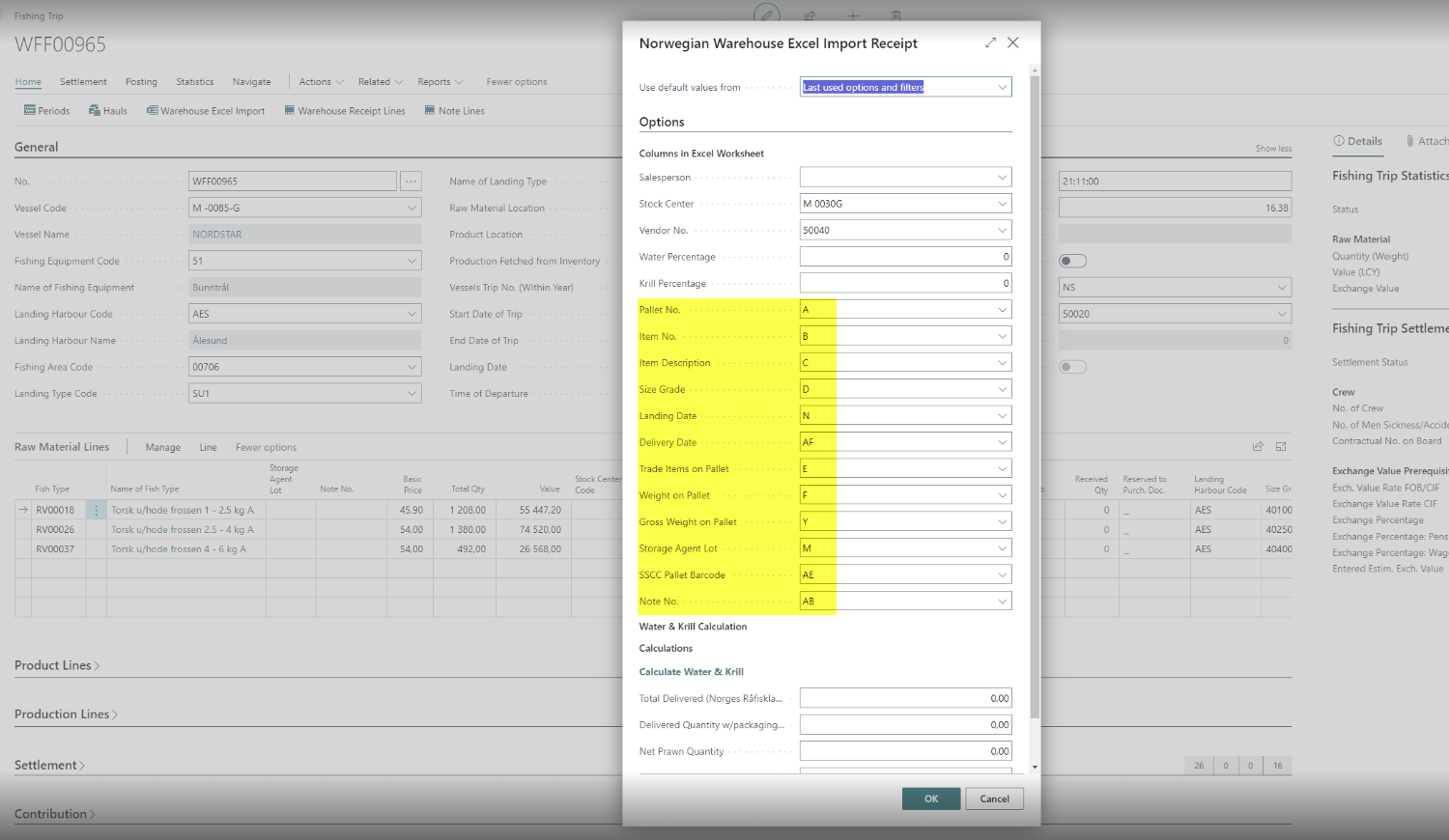
Task: Click the plus icon to create new record
Action: (x=853, y=15)
